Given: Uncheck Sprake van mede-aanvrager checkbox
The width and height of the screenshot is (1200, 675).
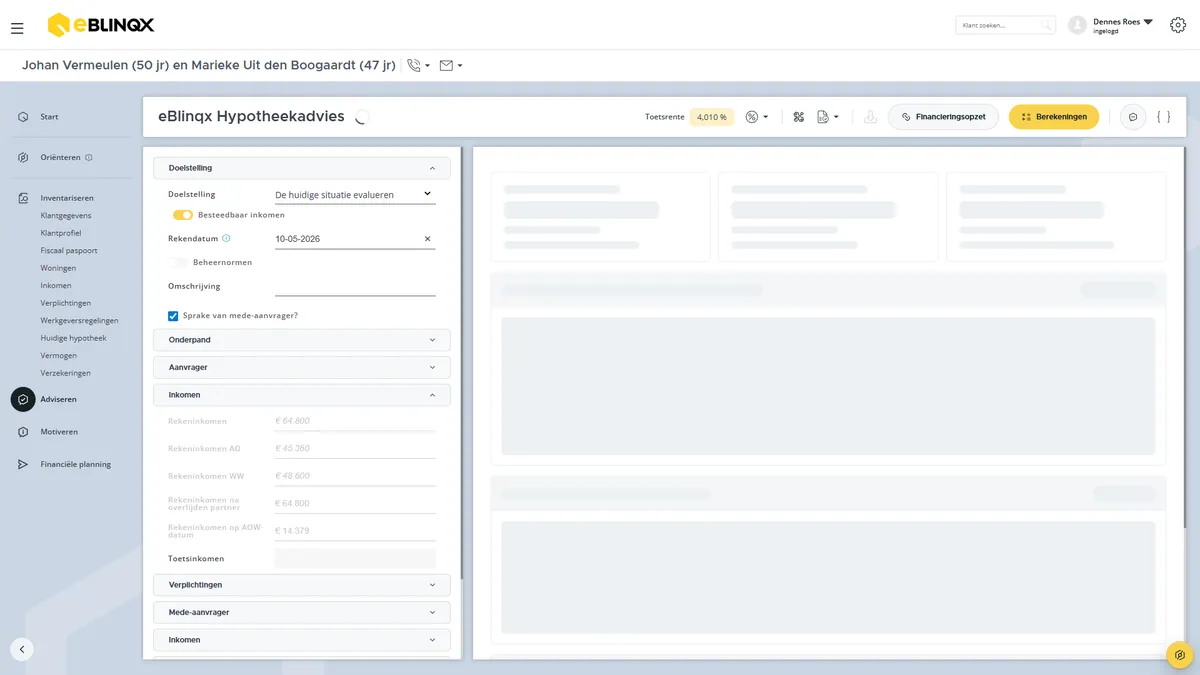Looking at the screenshot, I should point(173,316).
